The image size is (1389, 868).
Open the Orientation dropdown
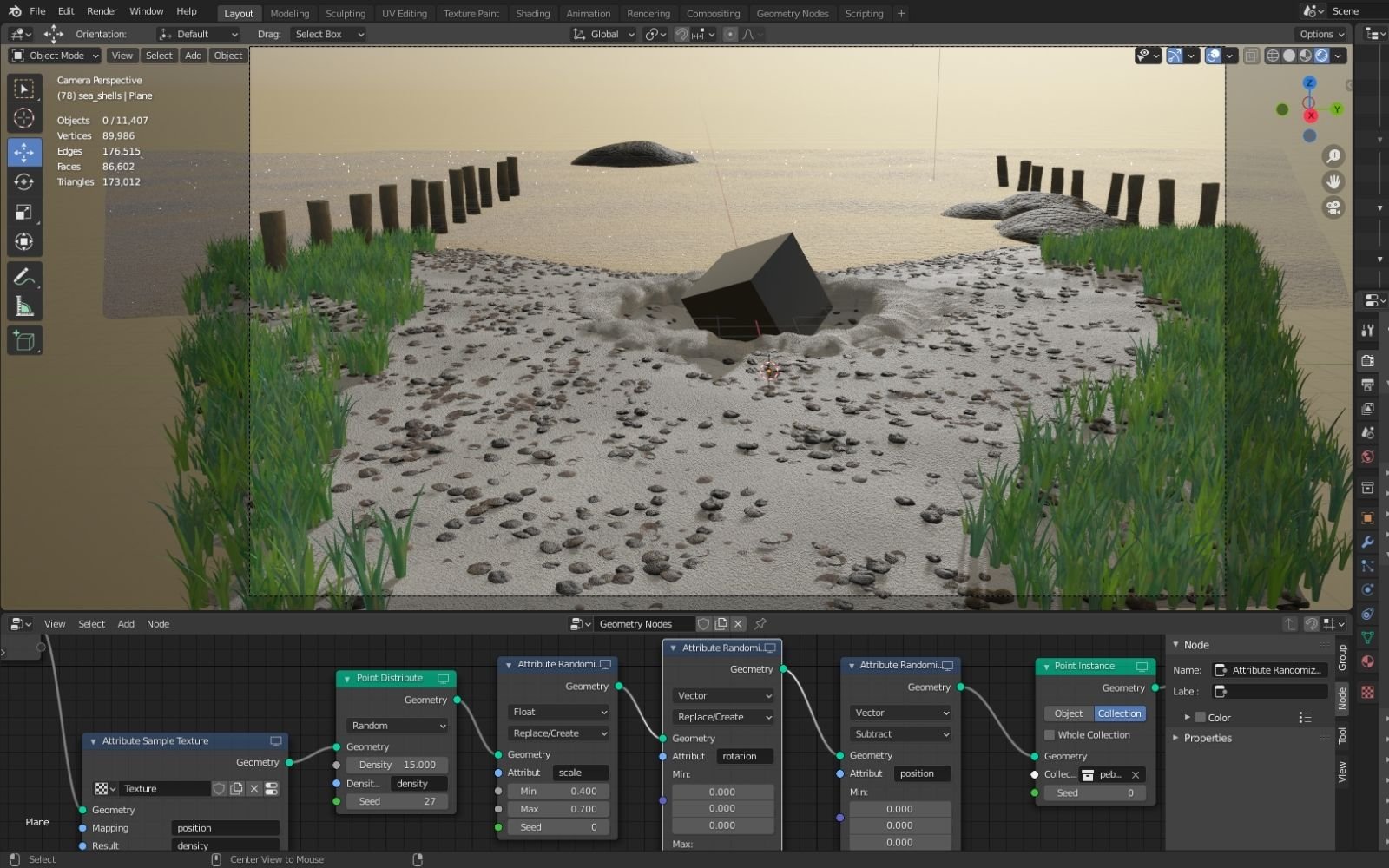197,34
